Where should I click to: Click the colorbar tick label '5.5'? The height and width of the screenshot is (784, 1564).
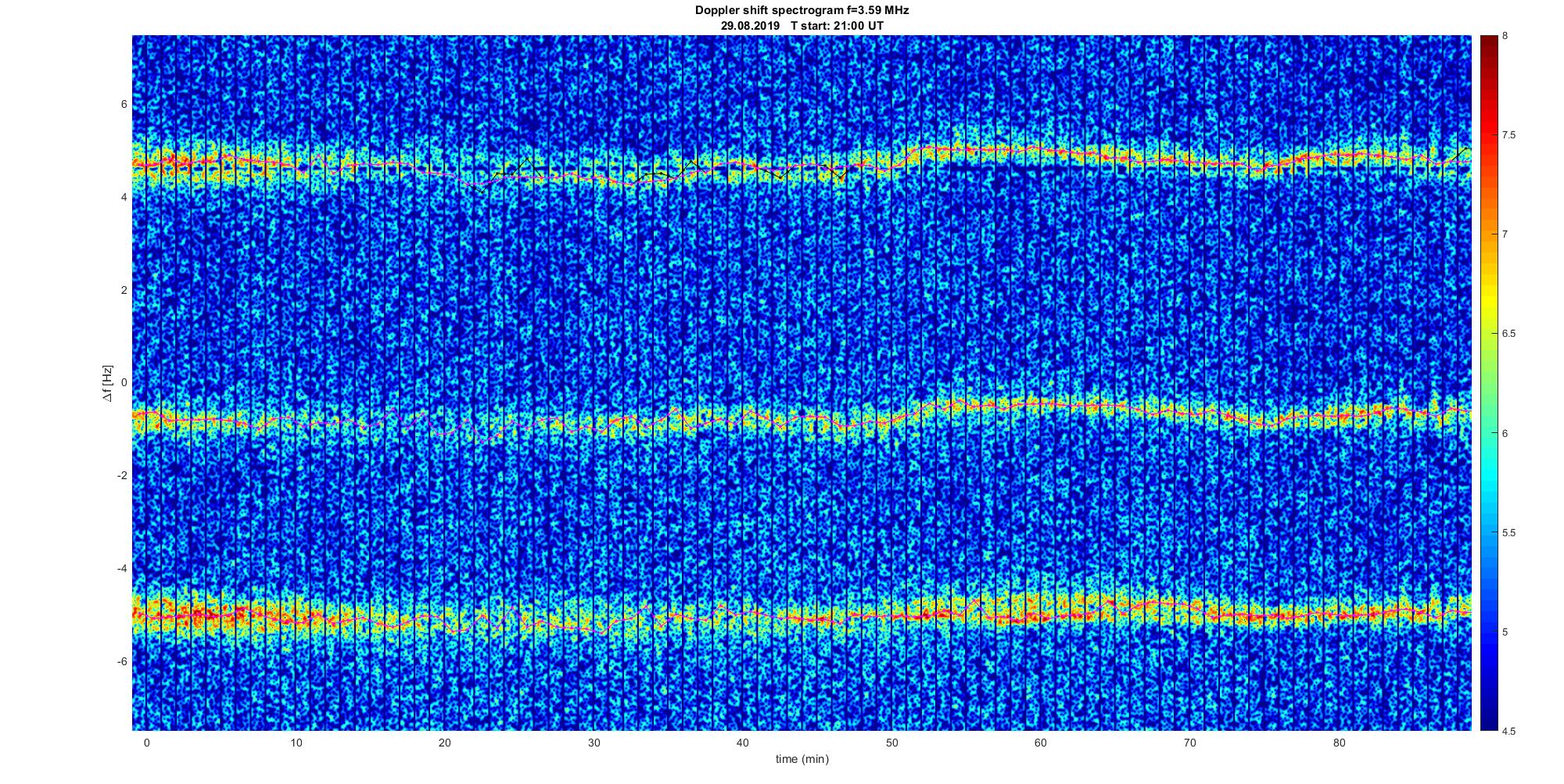[x=1509, y=533]
